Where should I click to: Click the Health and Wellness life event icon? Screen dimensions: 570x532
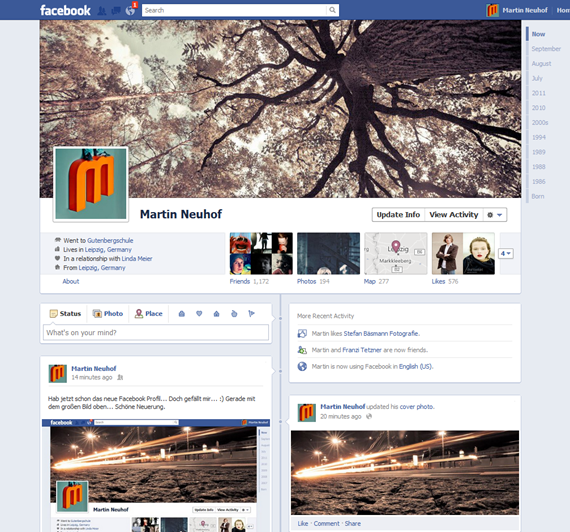pos(234,313)
